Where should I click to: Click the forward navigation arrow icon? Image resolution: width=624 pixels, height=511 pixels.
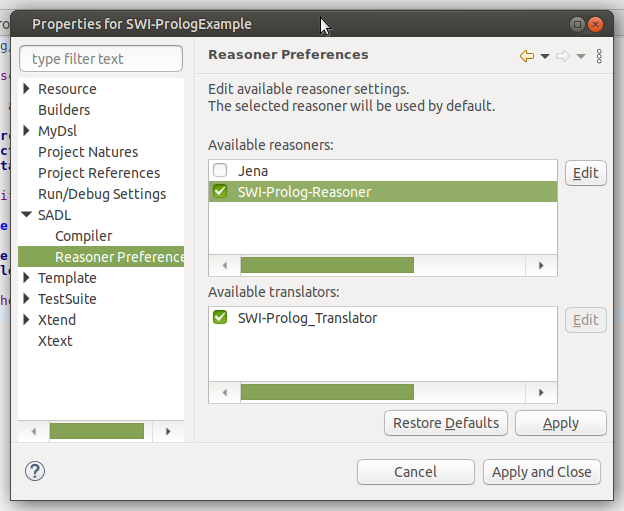click(563, 56)
